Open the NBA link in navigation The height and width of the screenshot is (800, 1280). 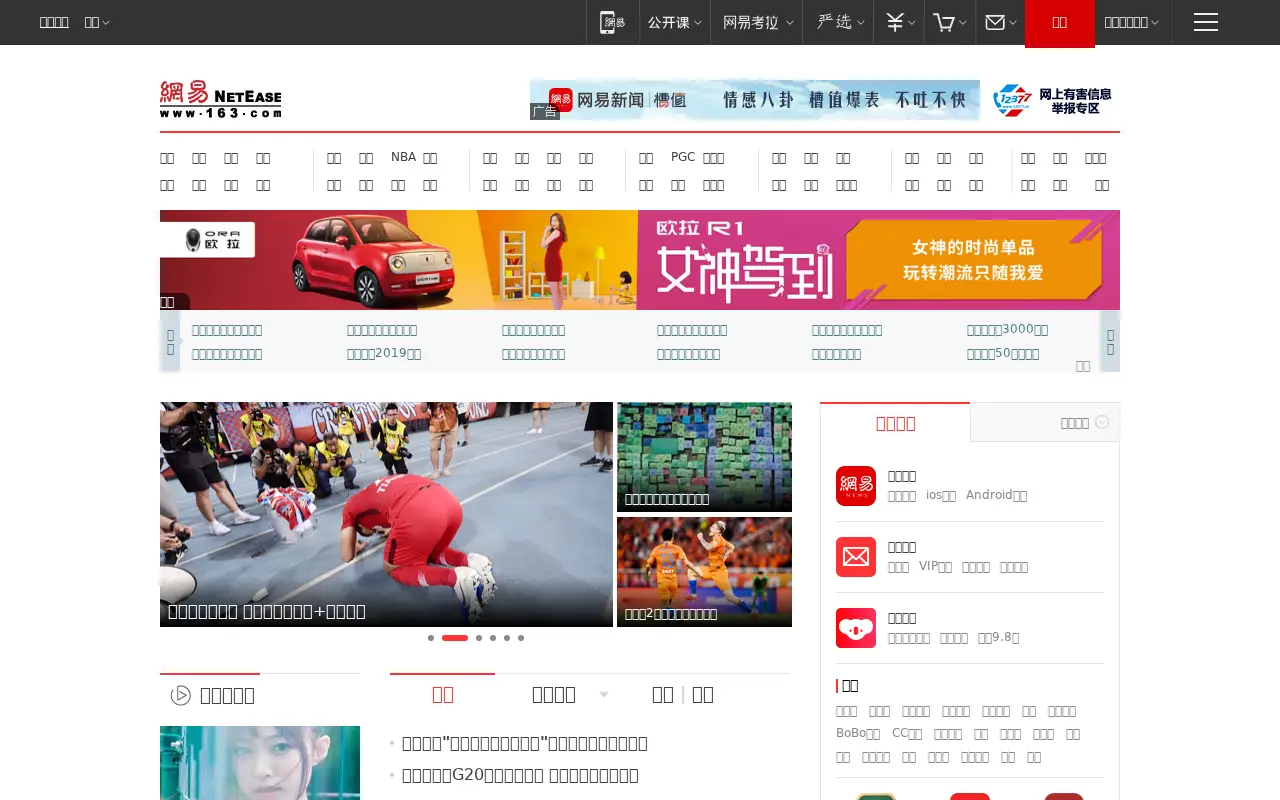(403, 157)
